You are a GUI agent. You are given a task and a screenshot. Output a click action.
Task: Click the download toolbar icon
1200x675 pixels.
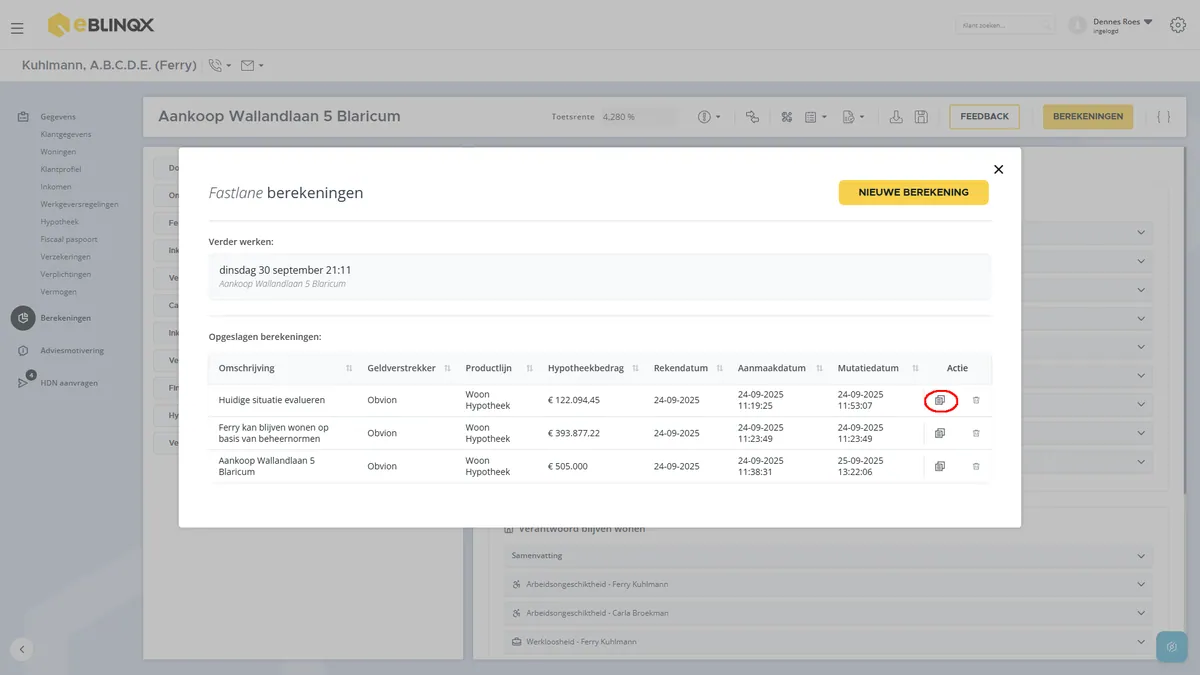pyautogui.click(x=896, y=117)
